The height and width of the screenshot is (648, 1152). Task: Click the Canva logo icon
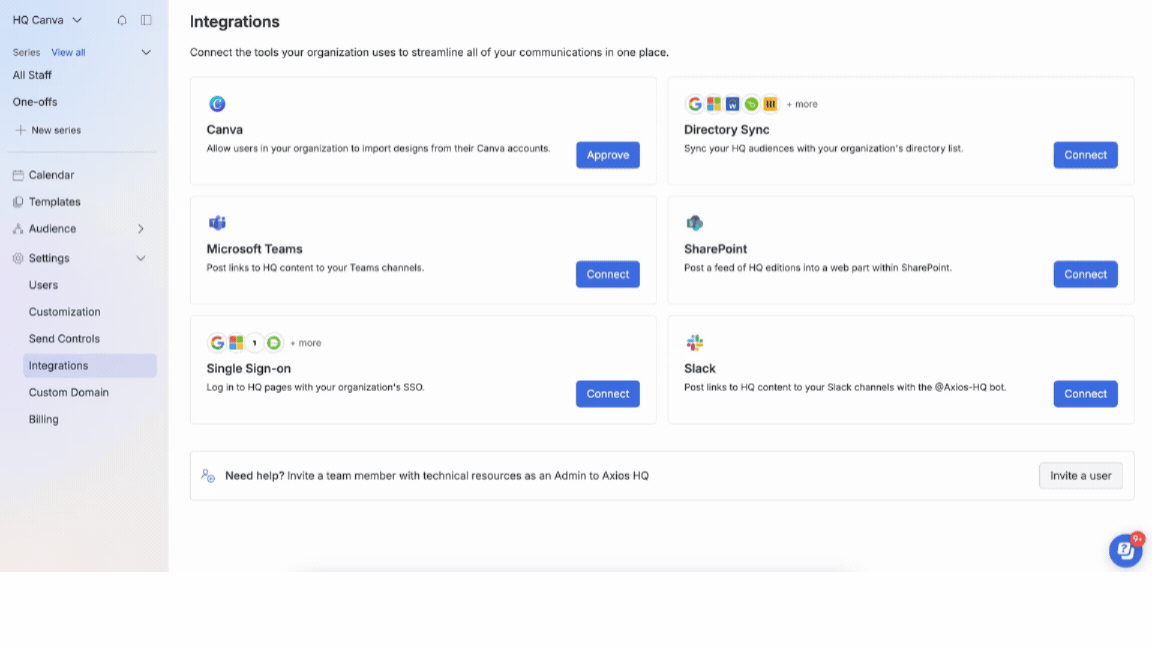[217, 104]
